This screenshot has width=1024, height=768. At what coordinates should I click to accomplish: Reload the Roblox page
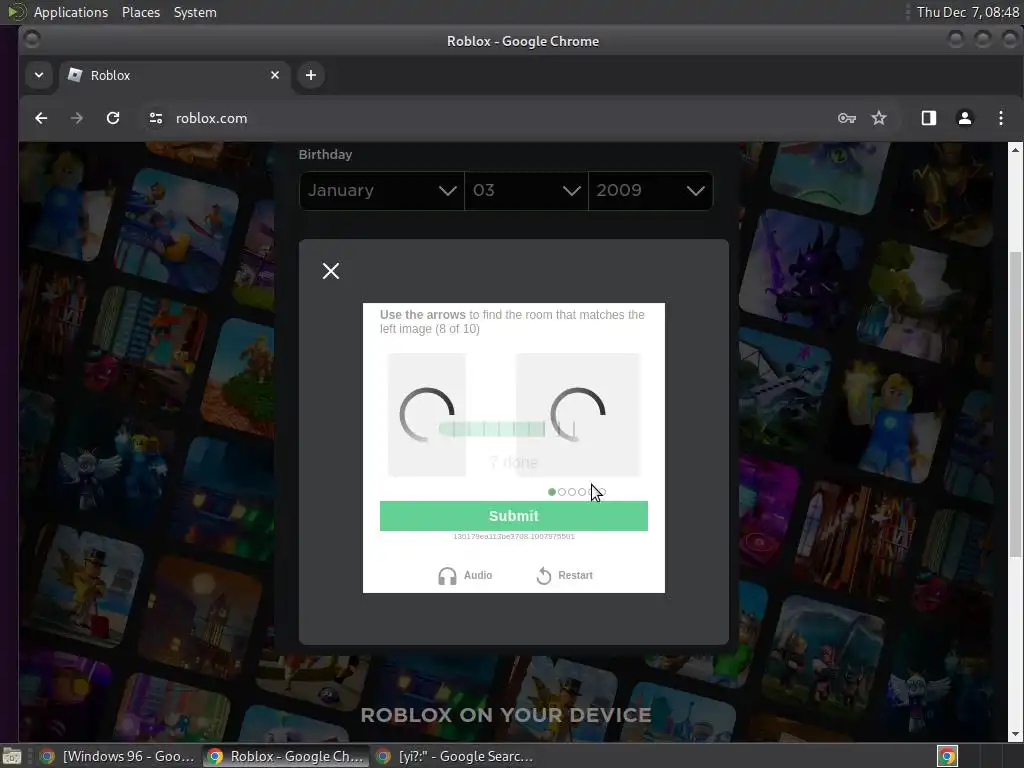(113, 118)
